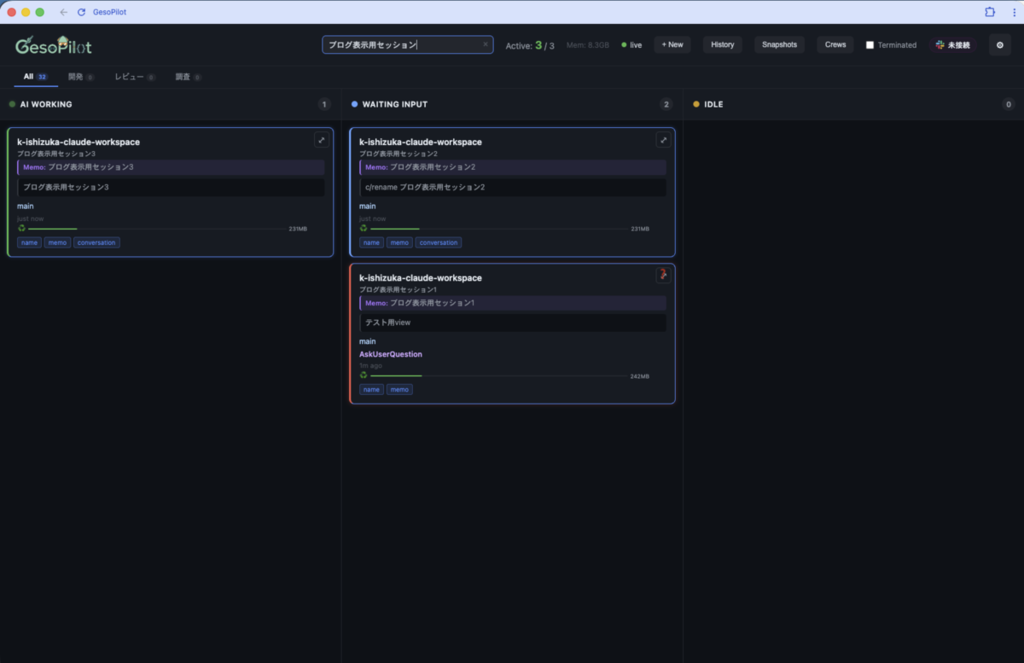Click the name tag on セッション1 card

tap(372, 389)
